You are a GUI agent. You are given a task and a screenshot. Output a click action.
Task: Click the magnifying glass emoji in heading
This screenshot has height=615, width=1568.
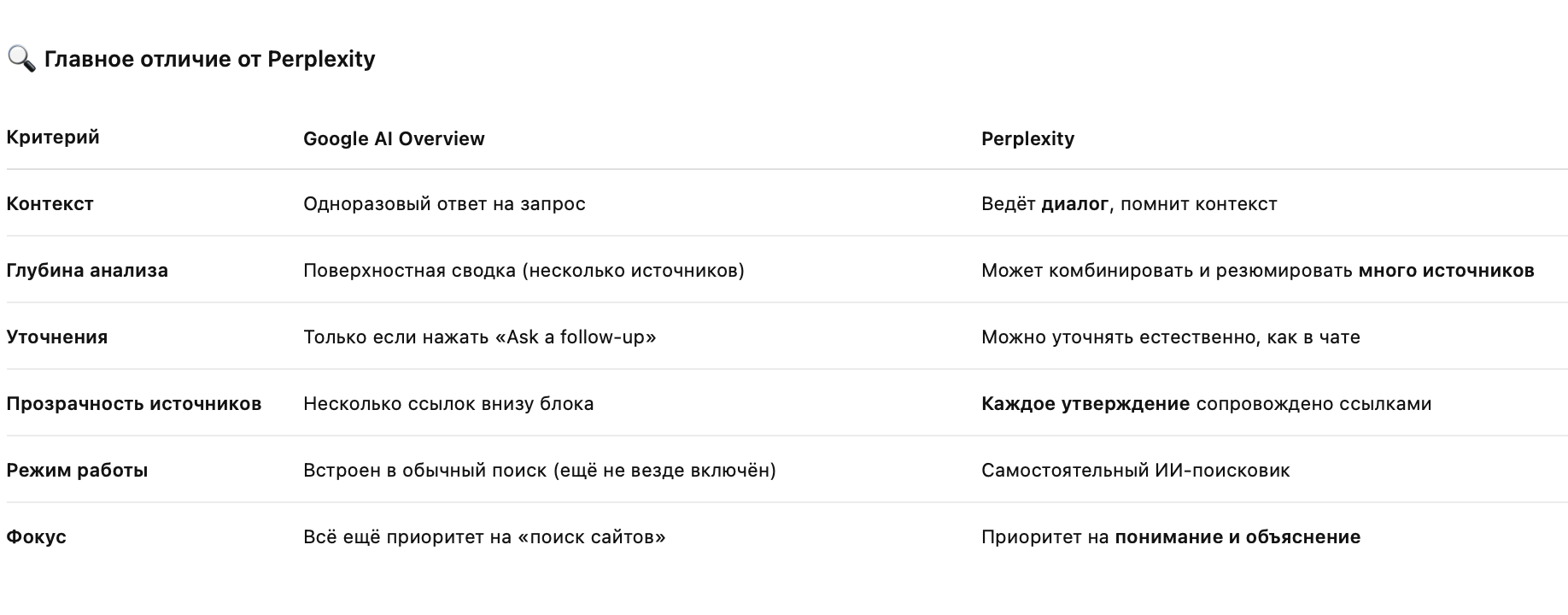21,59
